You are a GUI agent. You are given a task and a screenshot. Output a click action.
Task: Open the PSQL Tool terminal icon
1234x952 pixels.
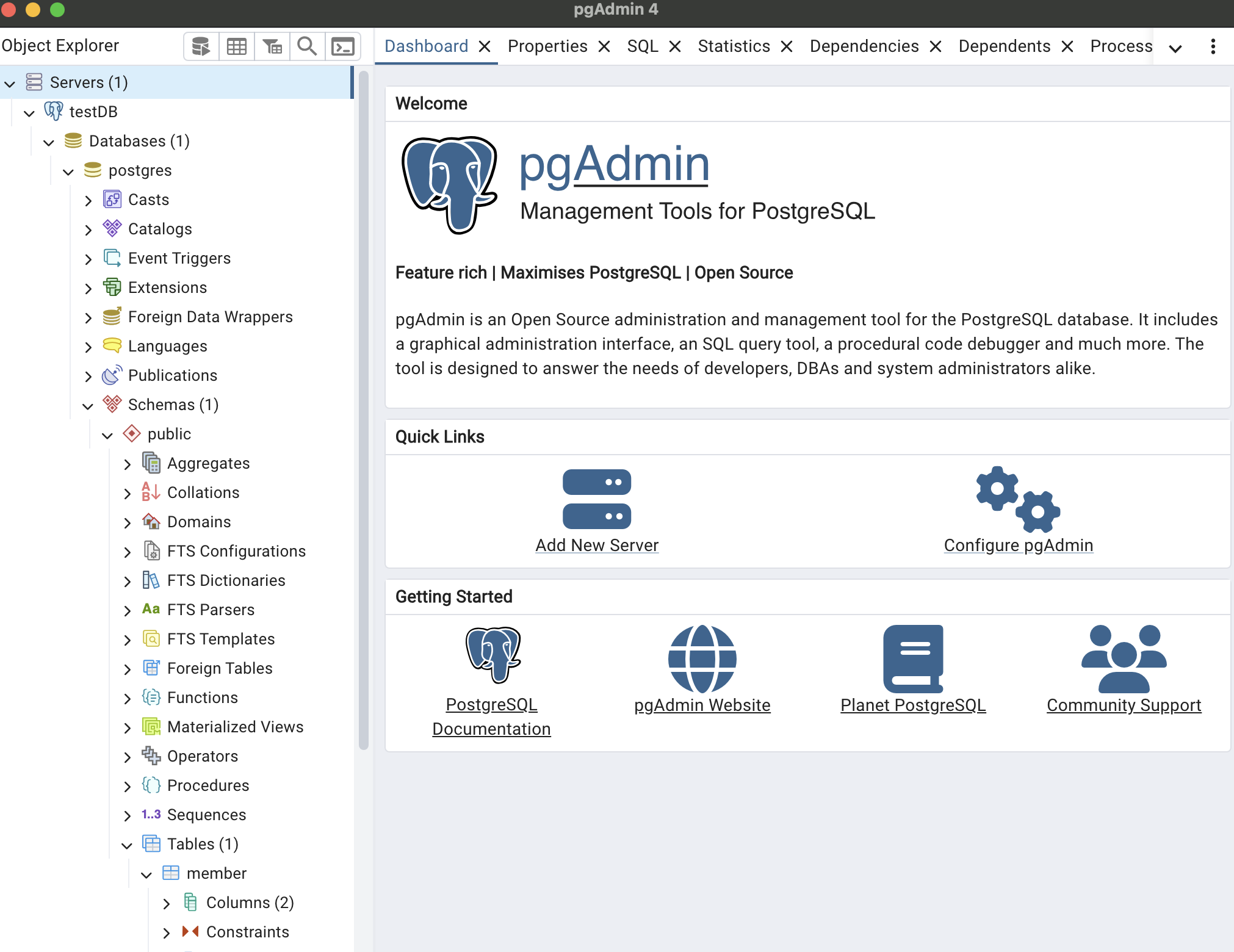(342, 46)
